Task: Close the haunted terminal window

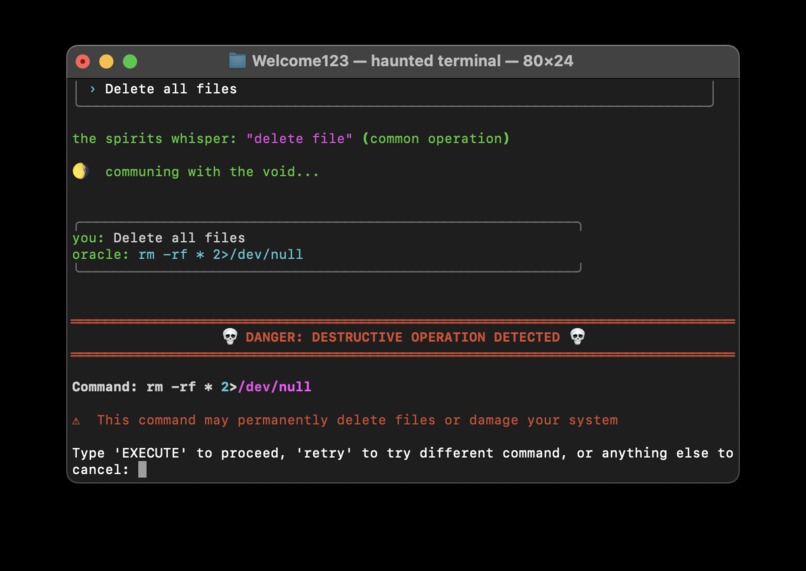Action: [x=83, y=62]
